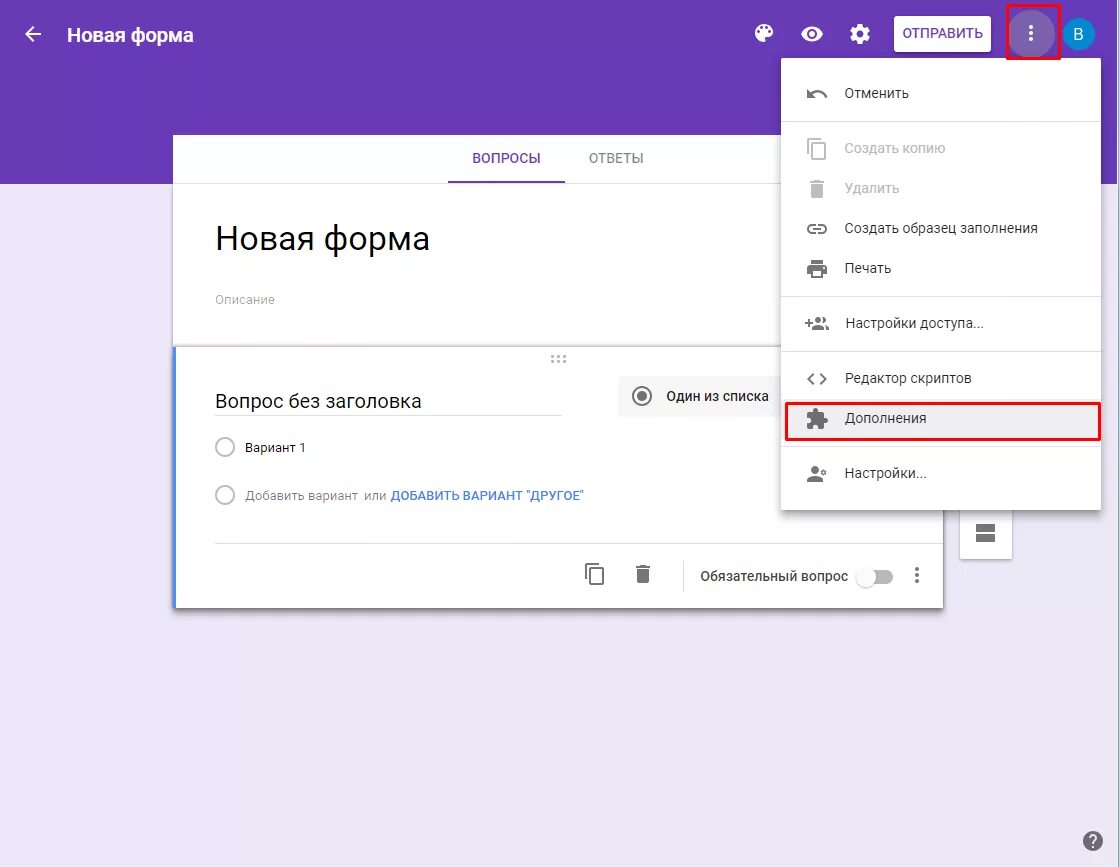The image size is (1119, 867).
Task: Select radio button for Вариант 1
Action: pos(225,447)
